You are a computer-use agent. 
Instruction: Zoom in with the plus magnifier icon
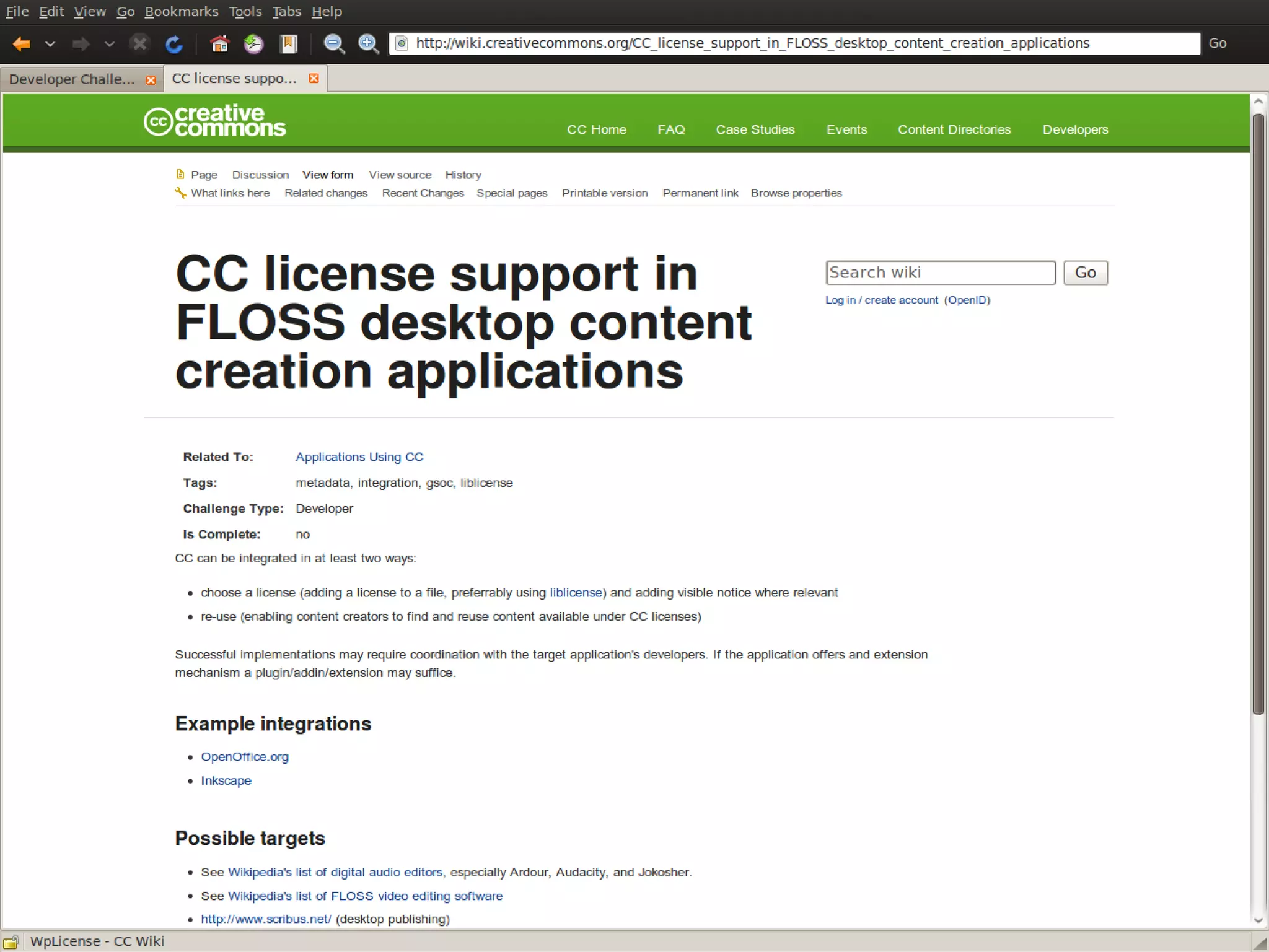(369, 44)
